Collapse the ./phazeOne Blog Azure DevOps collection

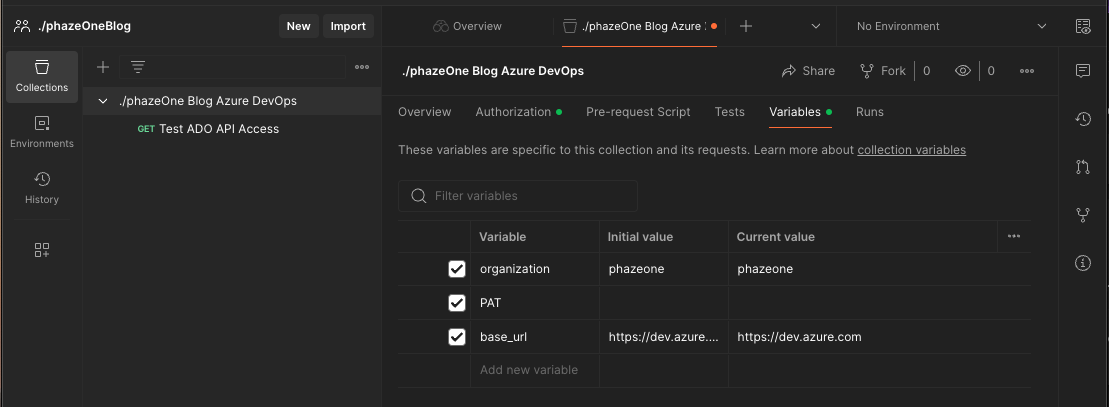click(x=103, y=101)
